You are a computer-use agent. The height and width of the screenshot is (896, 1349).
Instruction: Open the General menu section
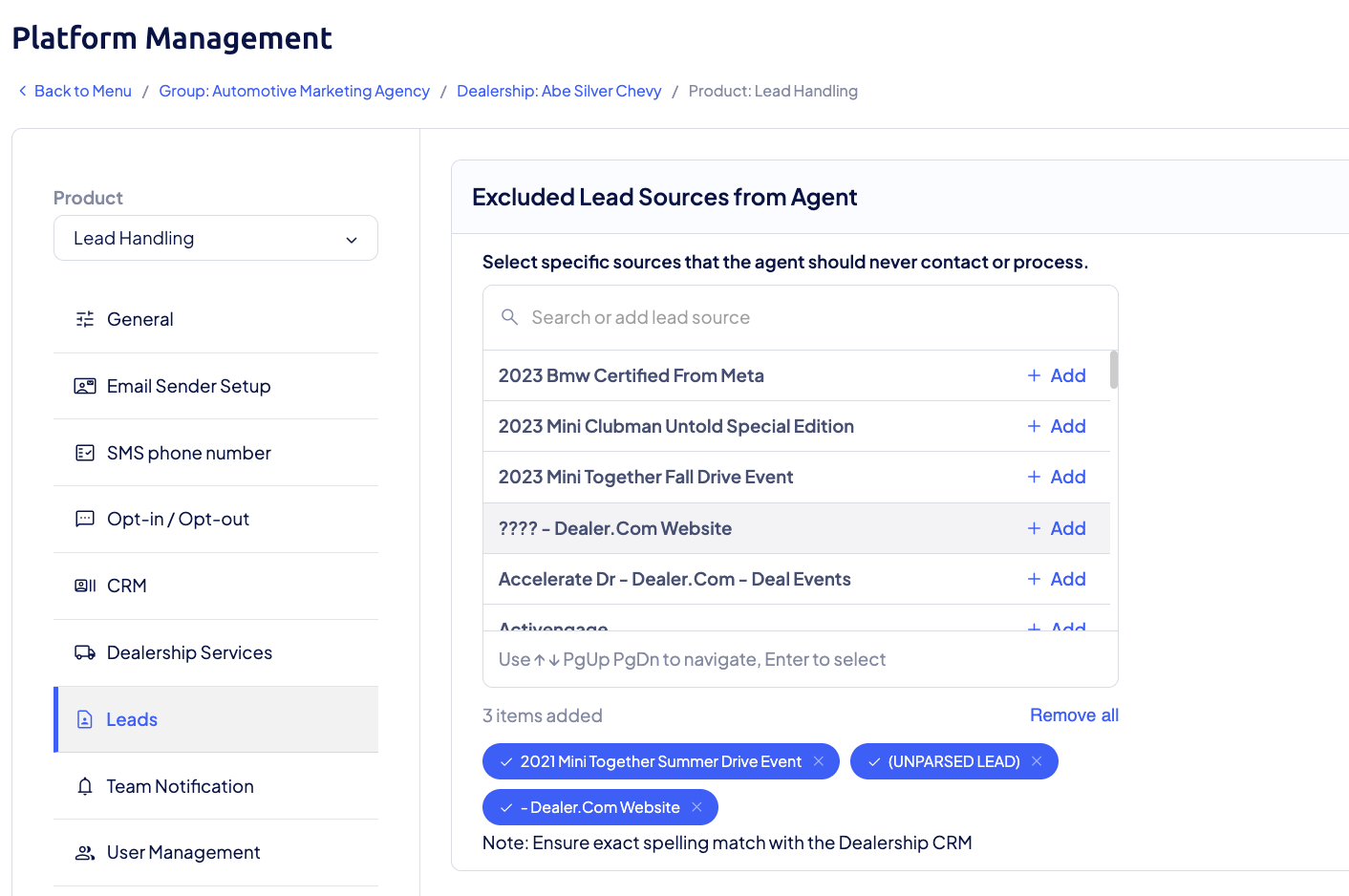[x=216, y=319]
